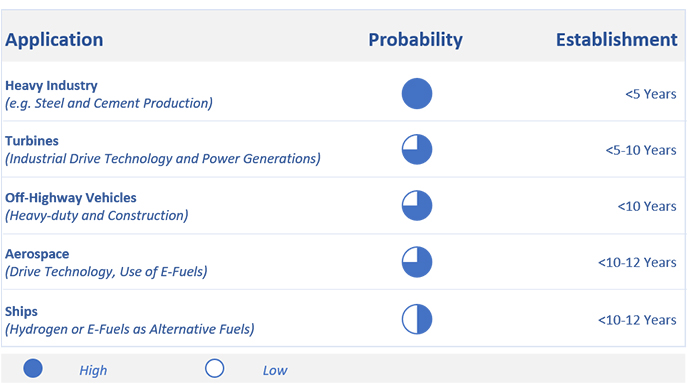Select the Aerospace probability pie icon

pyautogui.click(x=417, y=262)
